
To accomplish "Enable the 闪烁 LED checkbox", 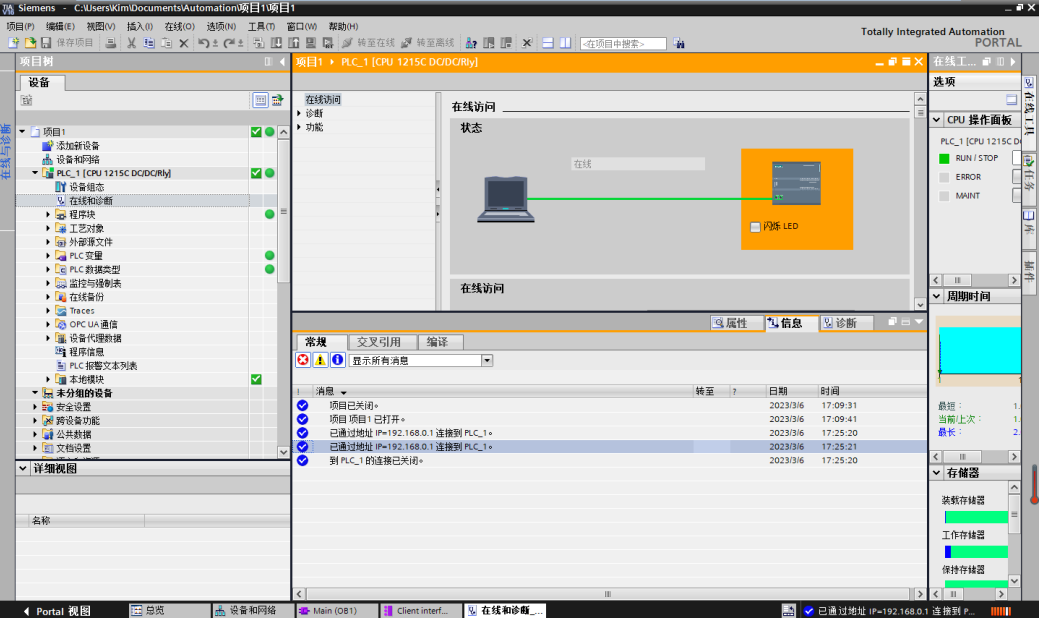I will click(x=755, y=226).
